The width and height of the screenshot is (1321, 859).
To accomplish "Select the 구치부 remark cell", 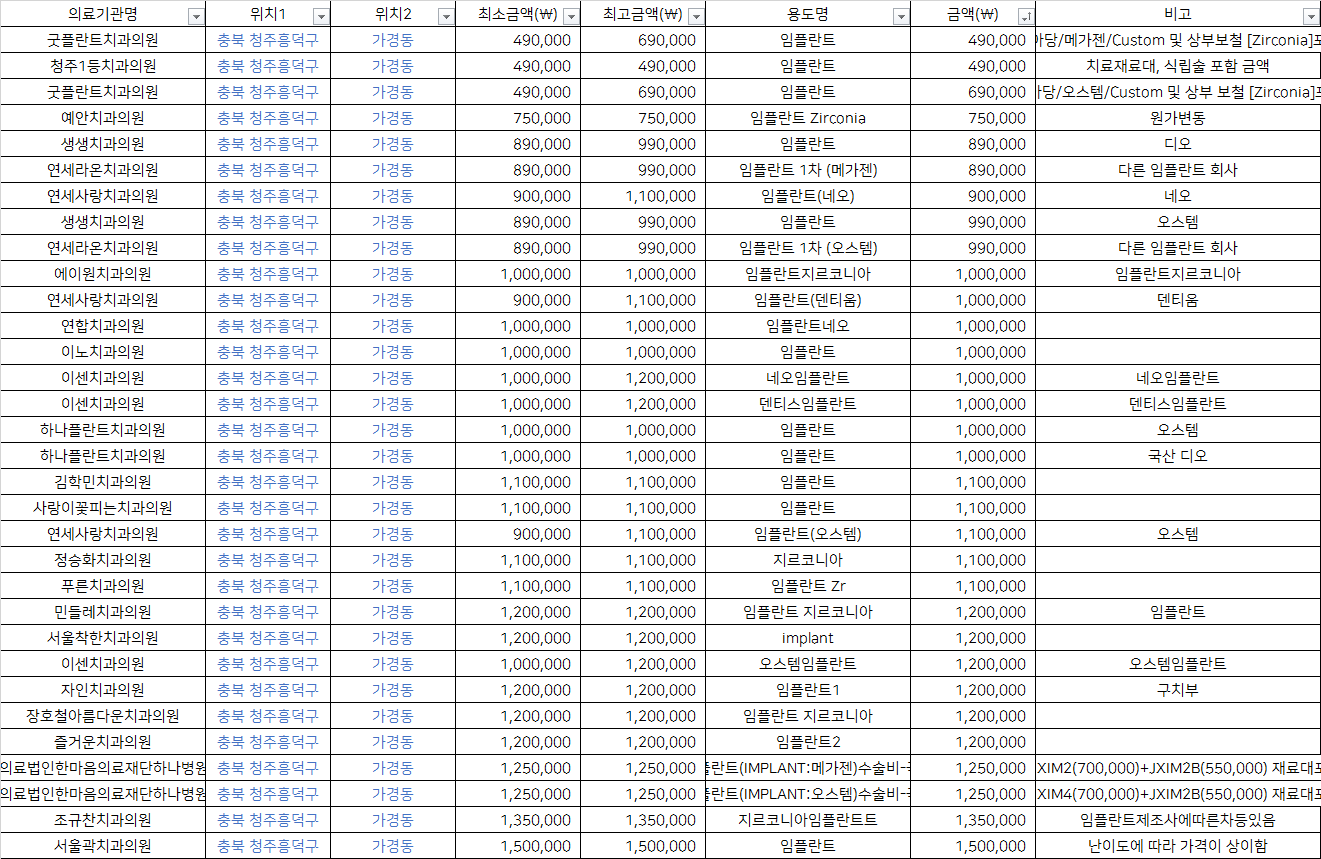I will [1178, 690].
